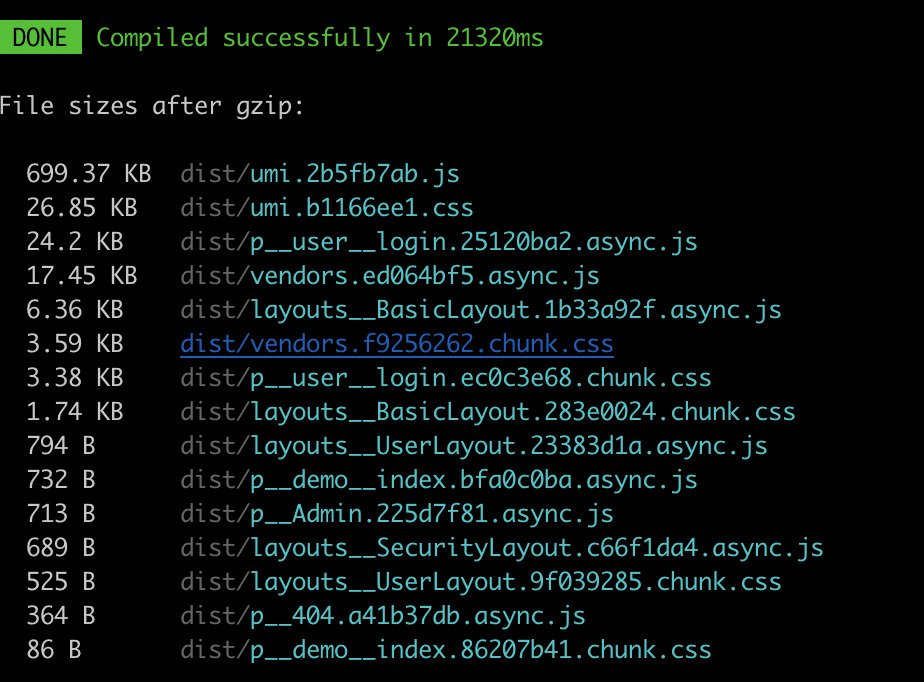Open the p__Admin.225d7f81.async.js file path
924x682 pixels.
[x=397, y=514]
